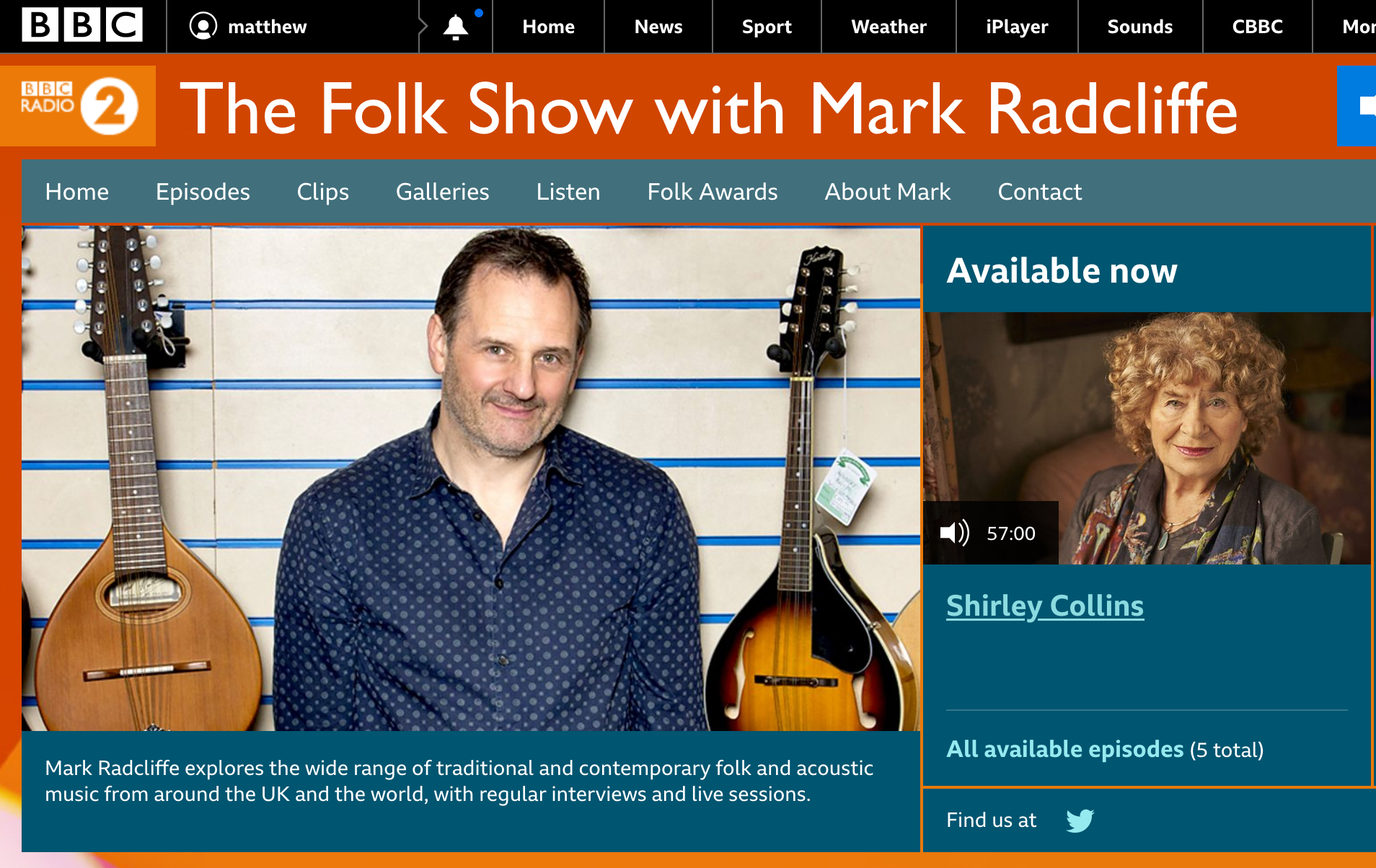Click the blue plus icon beside the title

point(1357,106)
